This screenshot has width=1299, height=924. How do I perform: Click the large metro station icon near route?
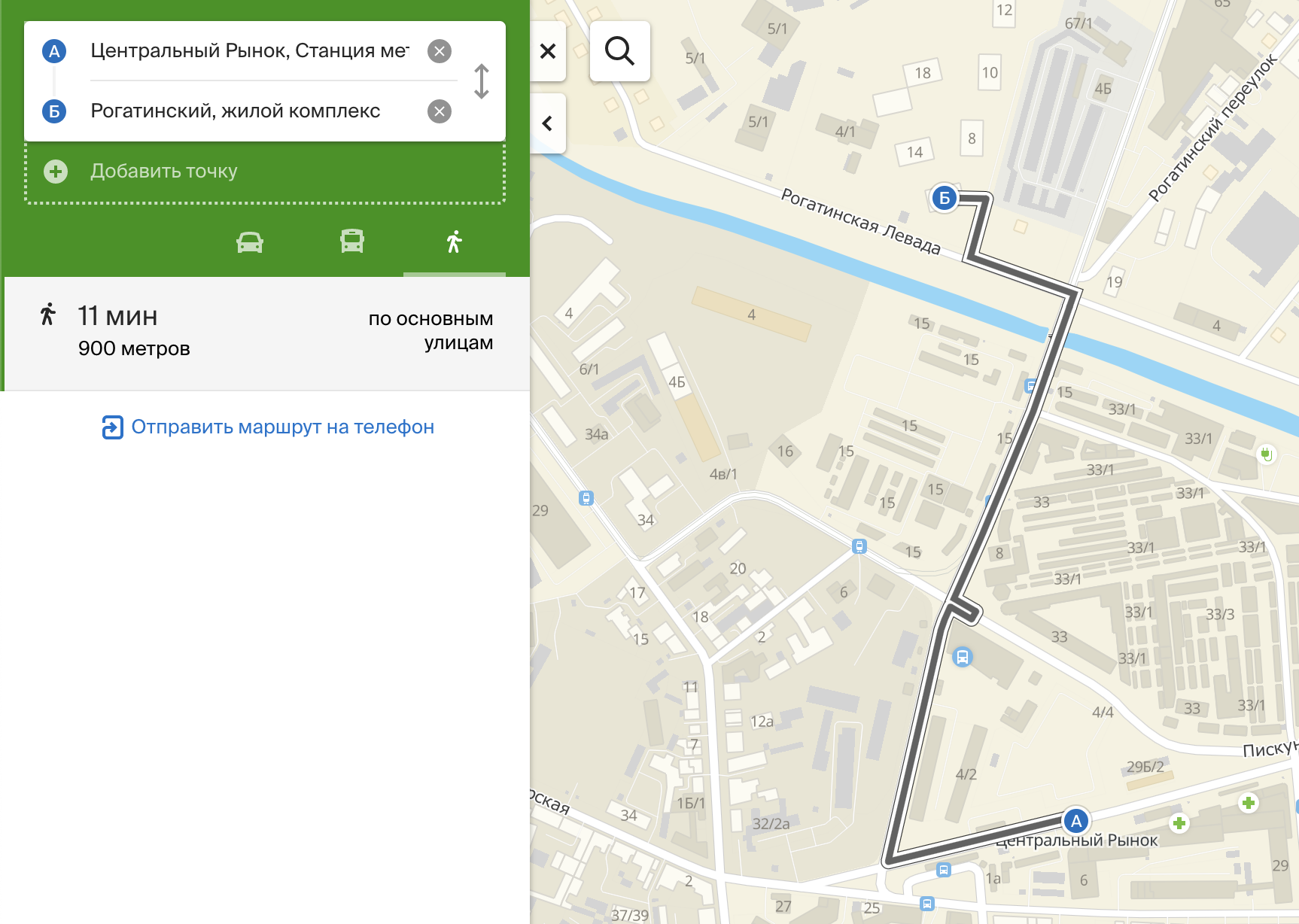(962, 657)
